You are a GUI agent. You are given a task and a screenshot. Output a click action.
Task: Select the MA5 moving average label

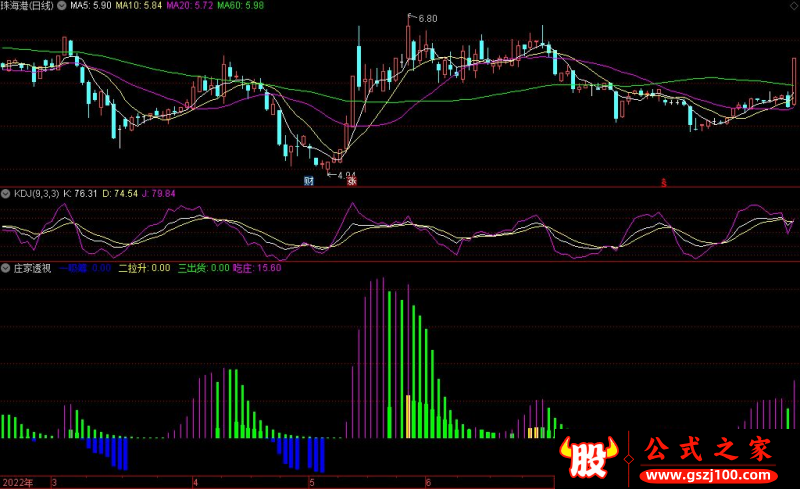point(89,6)
